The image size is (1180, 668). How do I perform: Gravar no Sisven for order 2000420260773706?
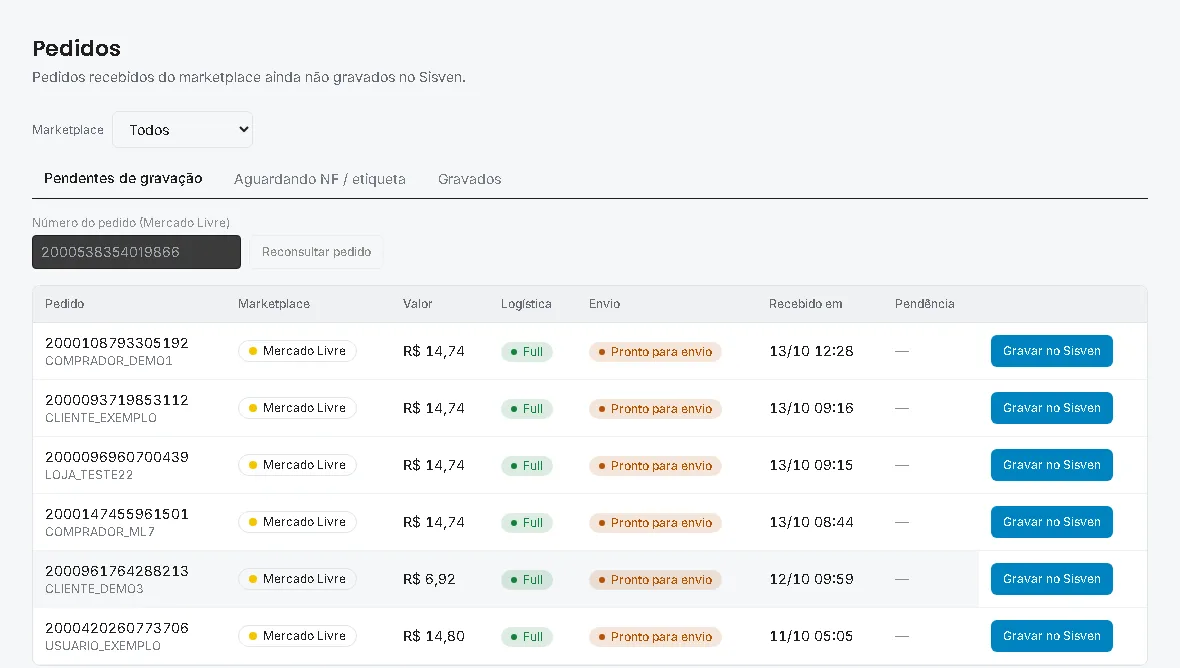point(1051,636)
